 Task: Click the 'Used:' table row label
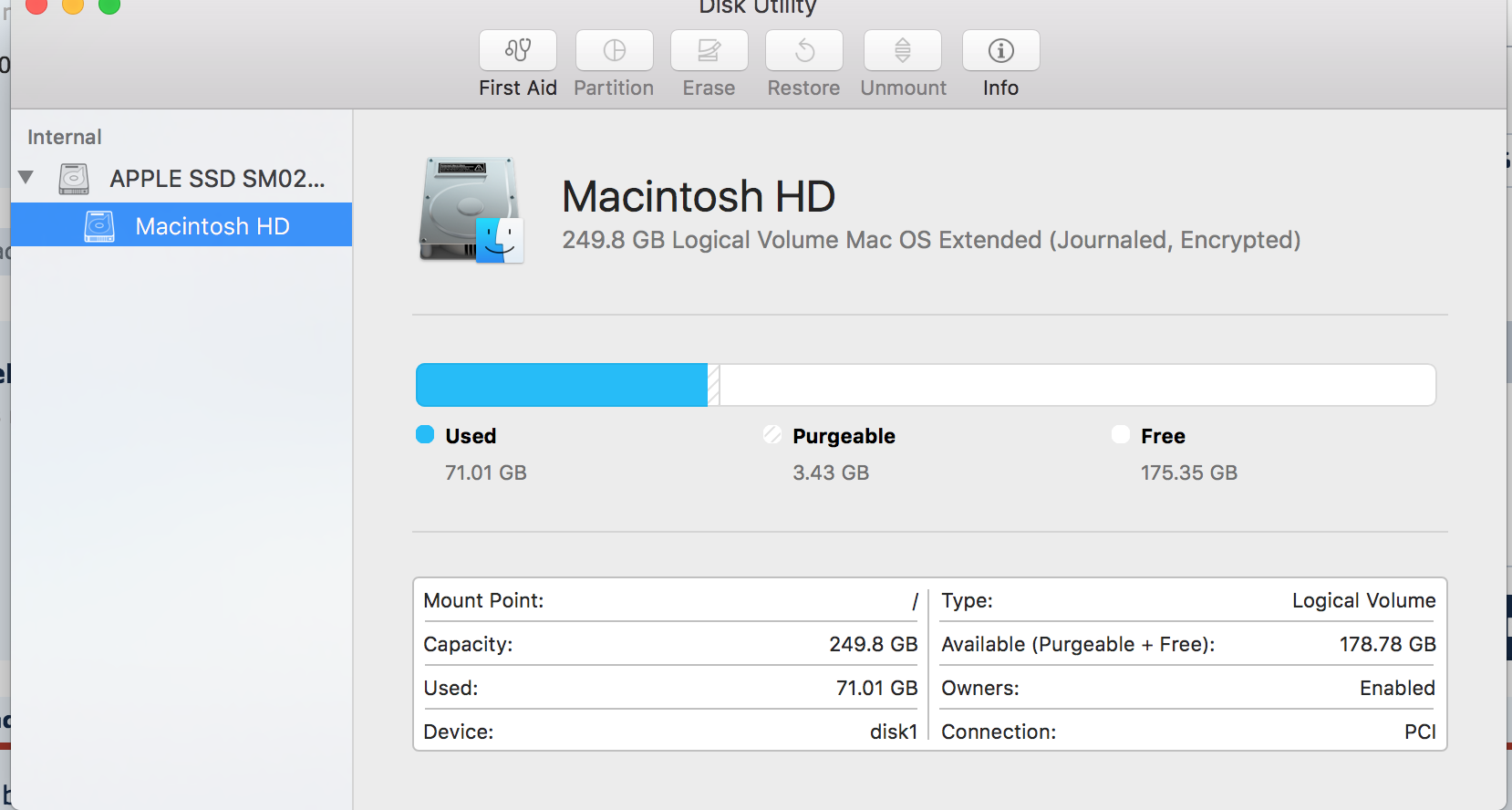coord(450,688)
